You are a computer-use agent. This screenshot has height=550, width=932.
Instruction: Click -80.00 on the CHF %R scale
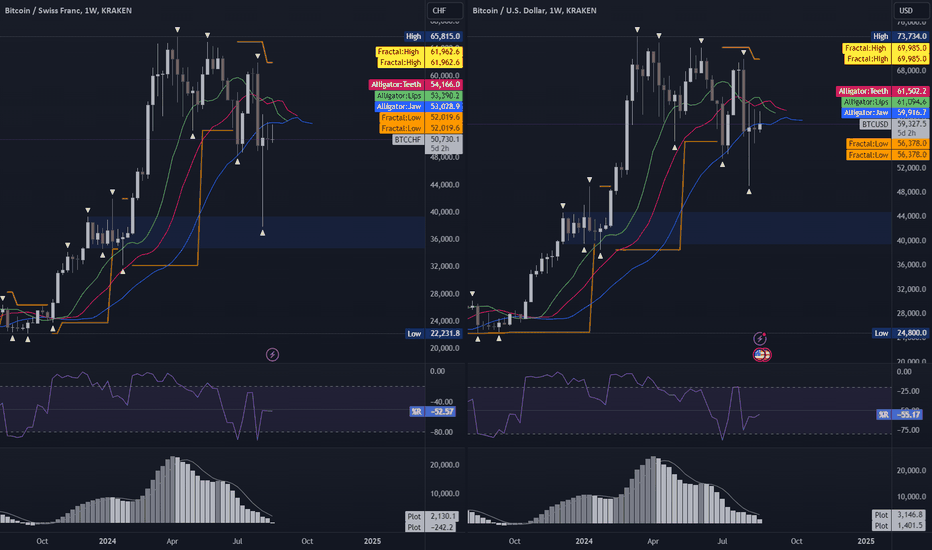coord(442,432)
